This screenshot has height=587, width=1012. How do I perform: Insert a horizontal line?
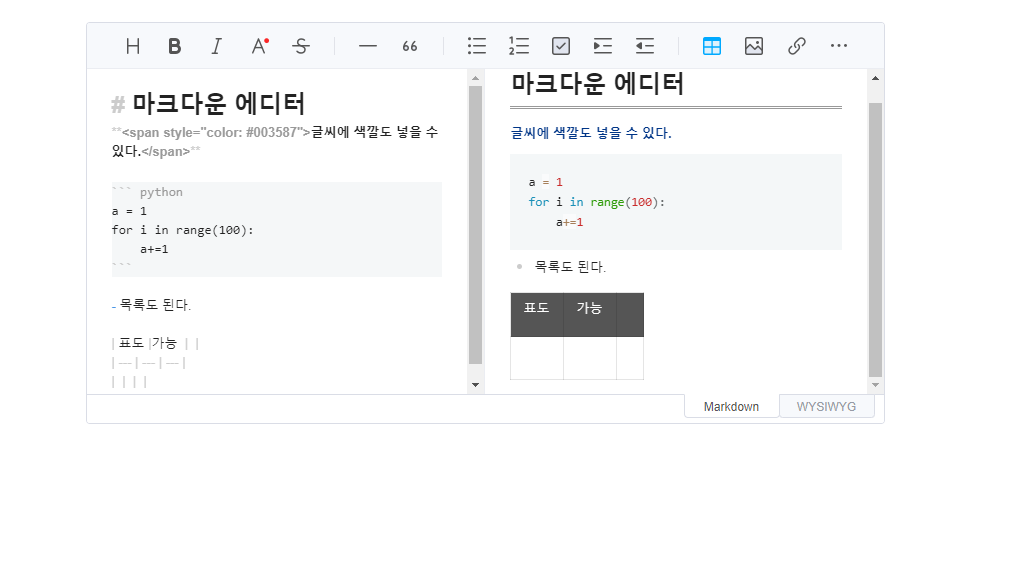[367, 45]
